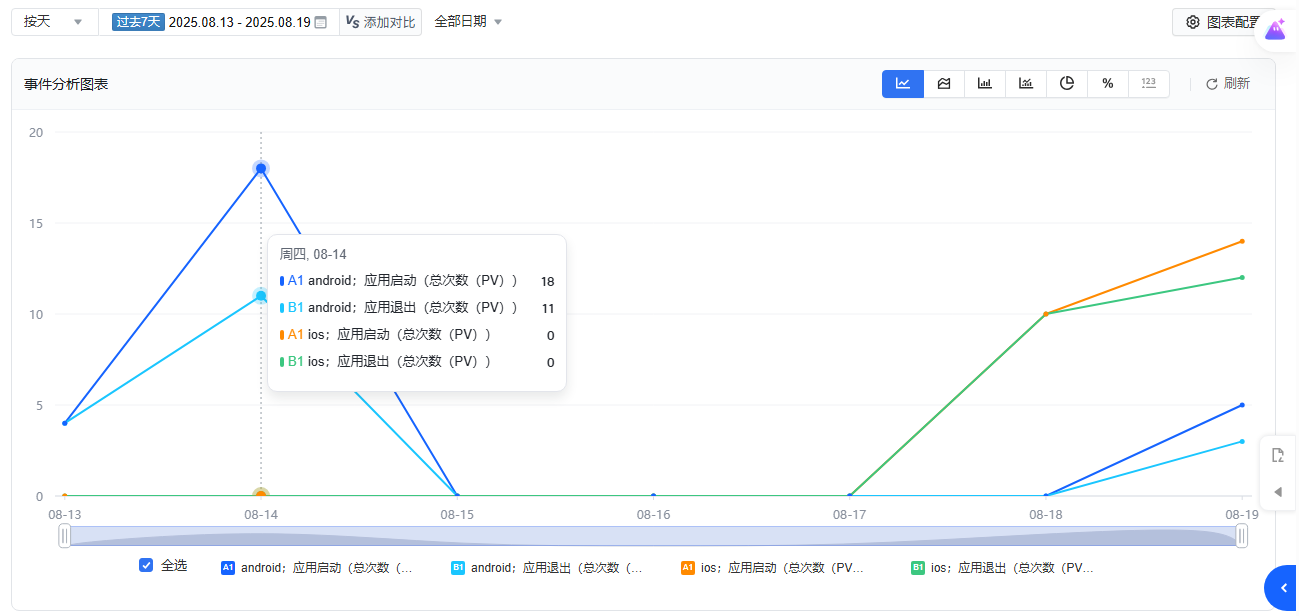This screenshot has height=616, width=1299.
Task: Select the percentage view icon
Action: 1108,84
